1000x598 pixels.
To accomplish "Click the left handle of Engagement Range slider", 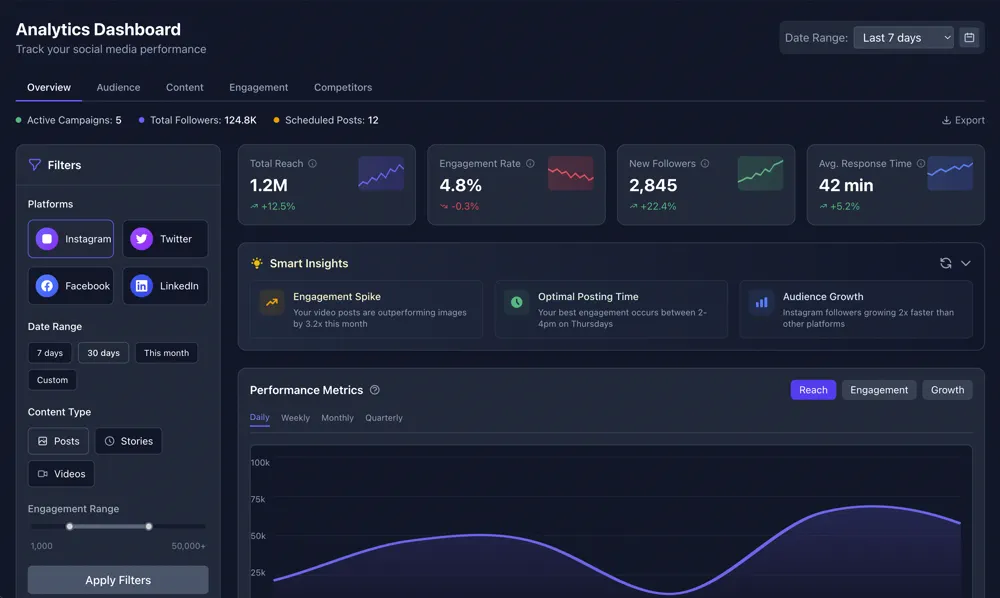I will point(69,526).
